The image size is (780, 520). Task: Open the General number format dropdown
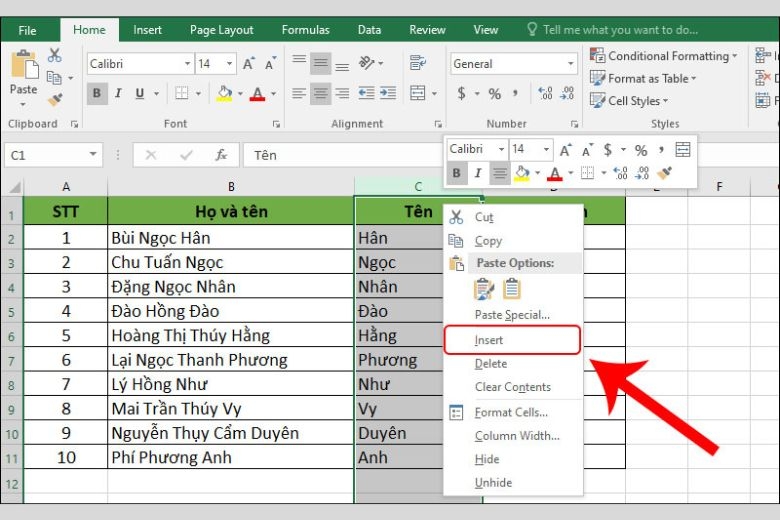(x=571, y=64)
